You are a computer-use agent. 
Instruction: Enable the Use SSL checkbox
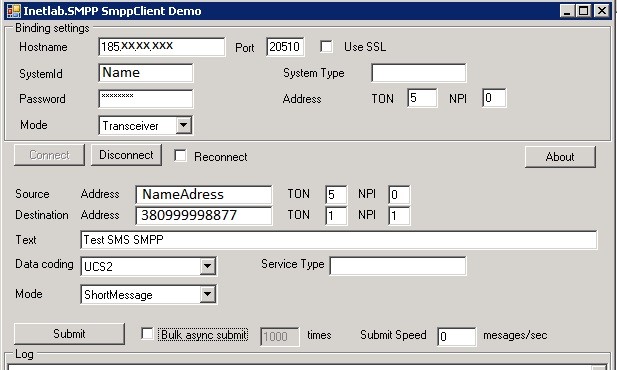[326, 46]
